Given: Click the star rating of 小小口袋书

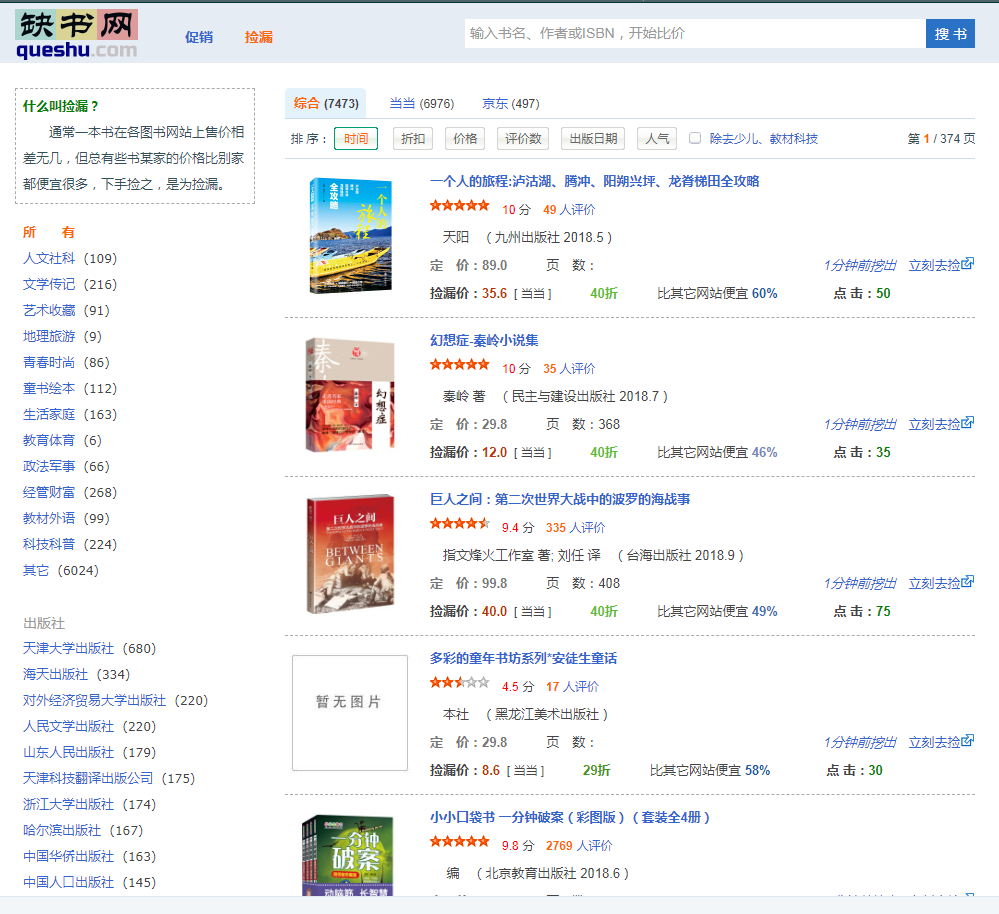Looking at the screenshot, I should click(x=459, y=842).
